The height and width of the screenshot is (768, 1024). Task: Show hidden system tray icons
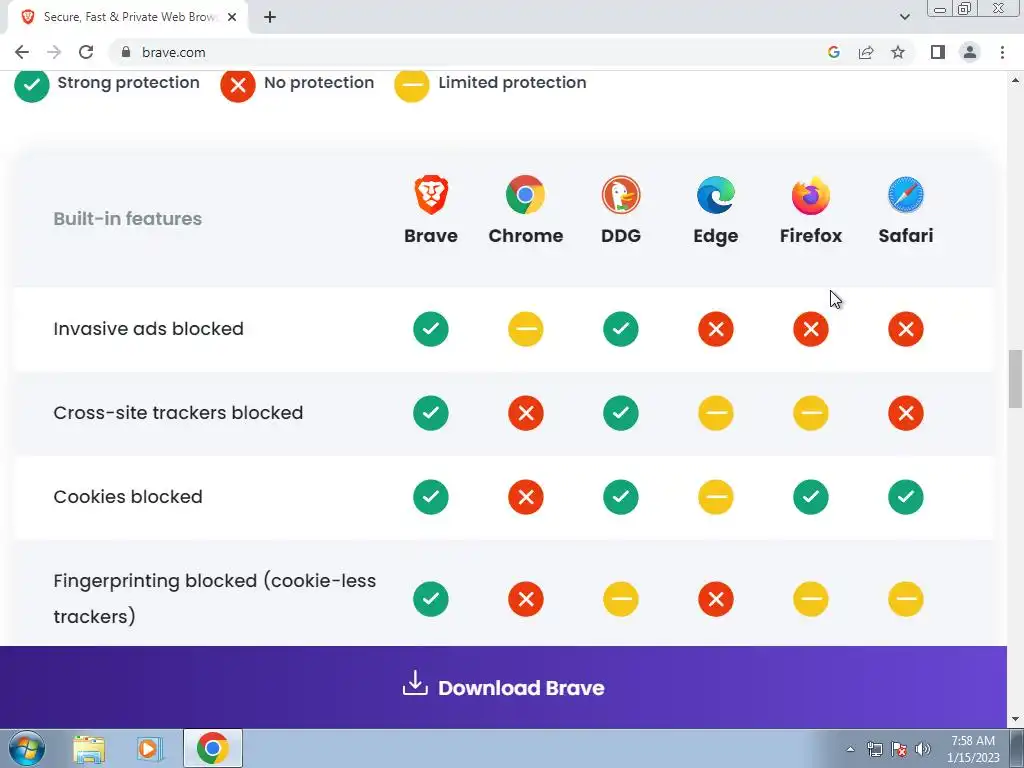pos(850,749)
